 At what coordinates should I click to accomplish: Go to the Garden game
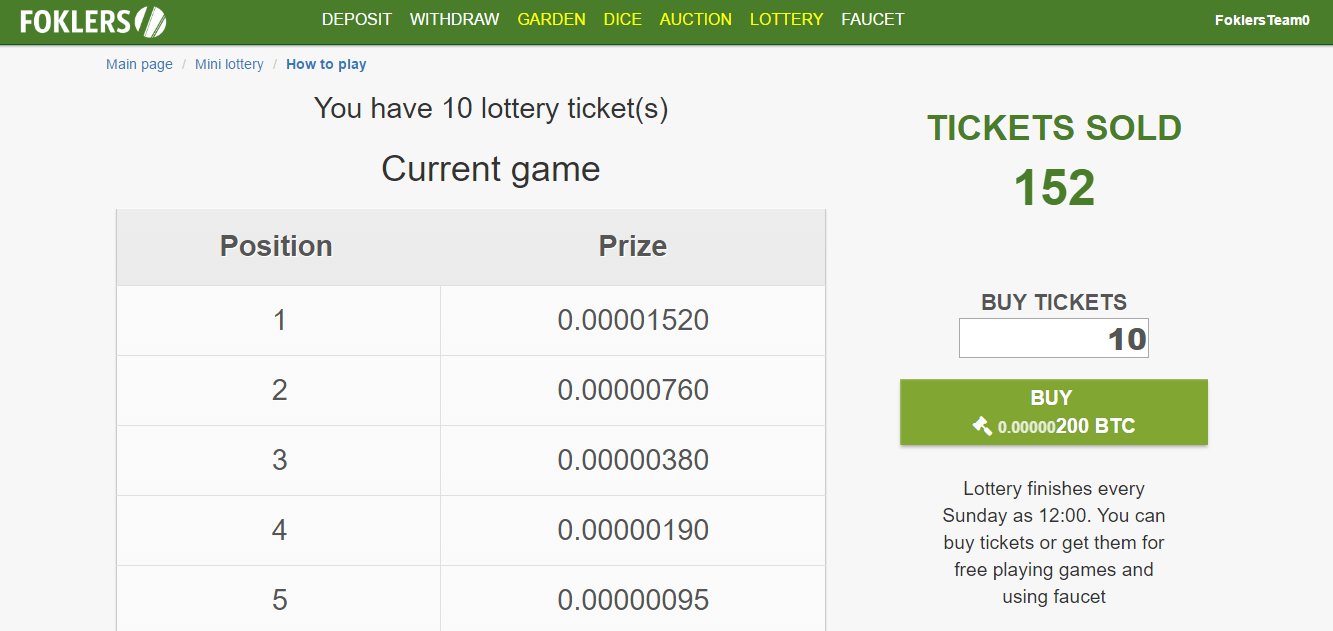point(552,19)
